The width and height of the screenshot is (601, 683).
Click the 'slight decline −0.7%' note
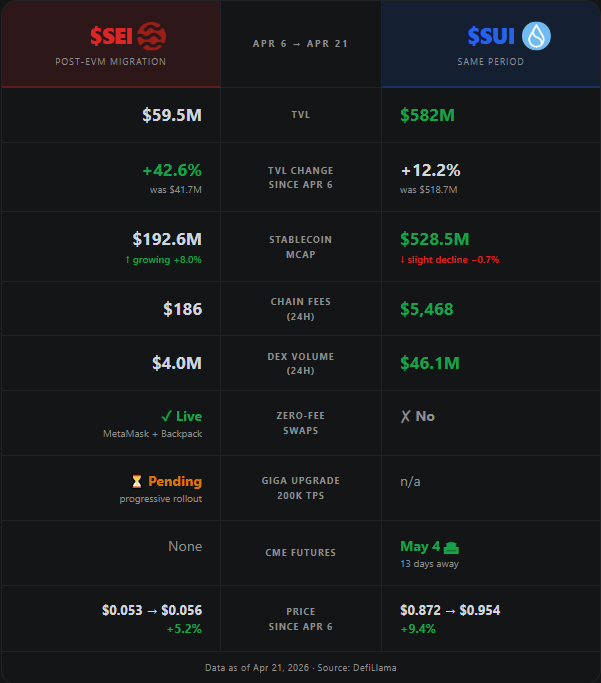(x=449, y=260)
